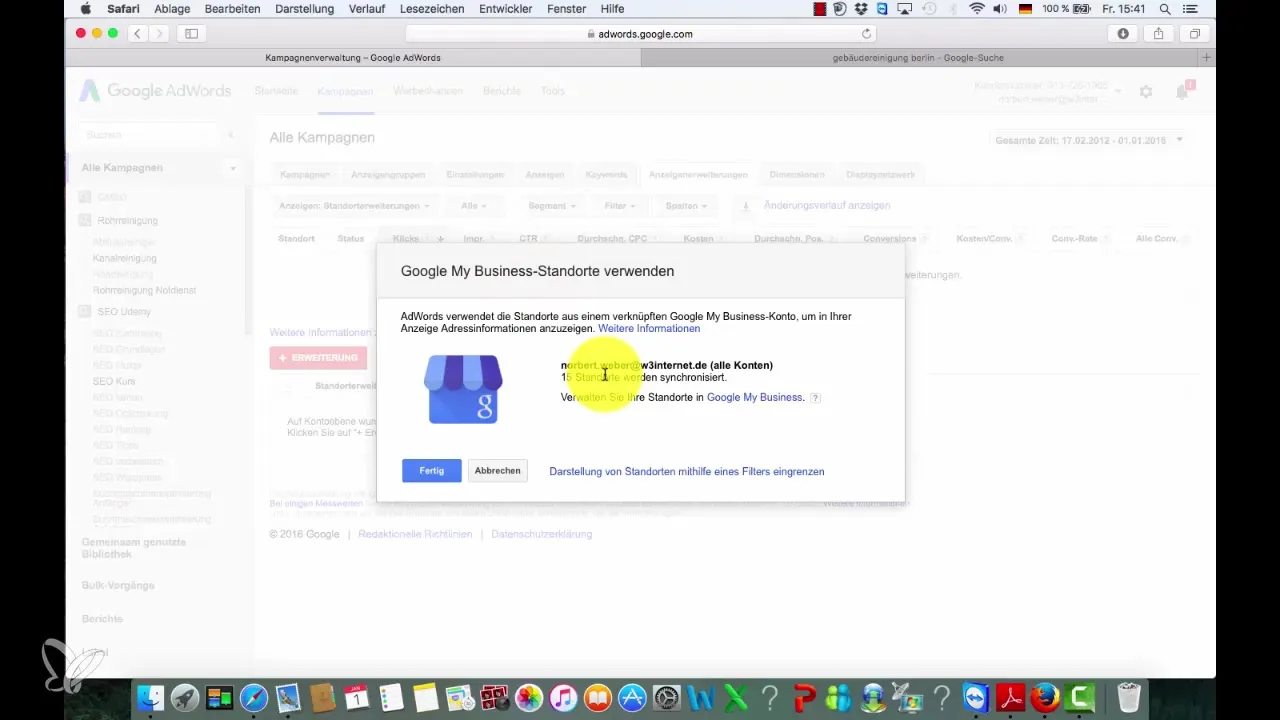Open the filter link Darstellung von Standorten eingrenzen
Screen dimensions: 1280x720
[687, 471]
